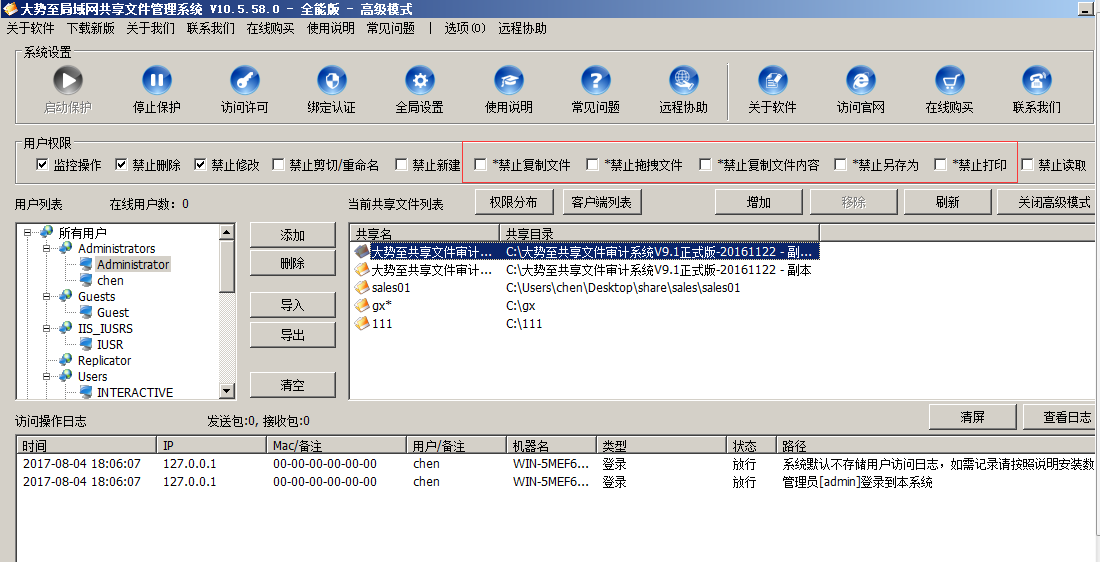The width and height of the screenshot is (1100, 562).
Task: Click the 权限分布 button
Action: point(513,202)
